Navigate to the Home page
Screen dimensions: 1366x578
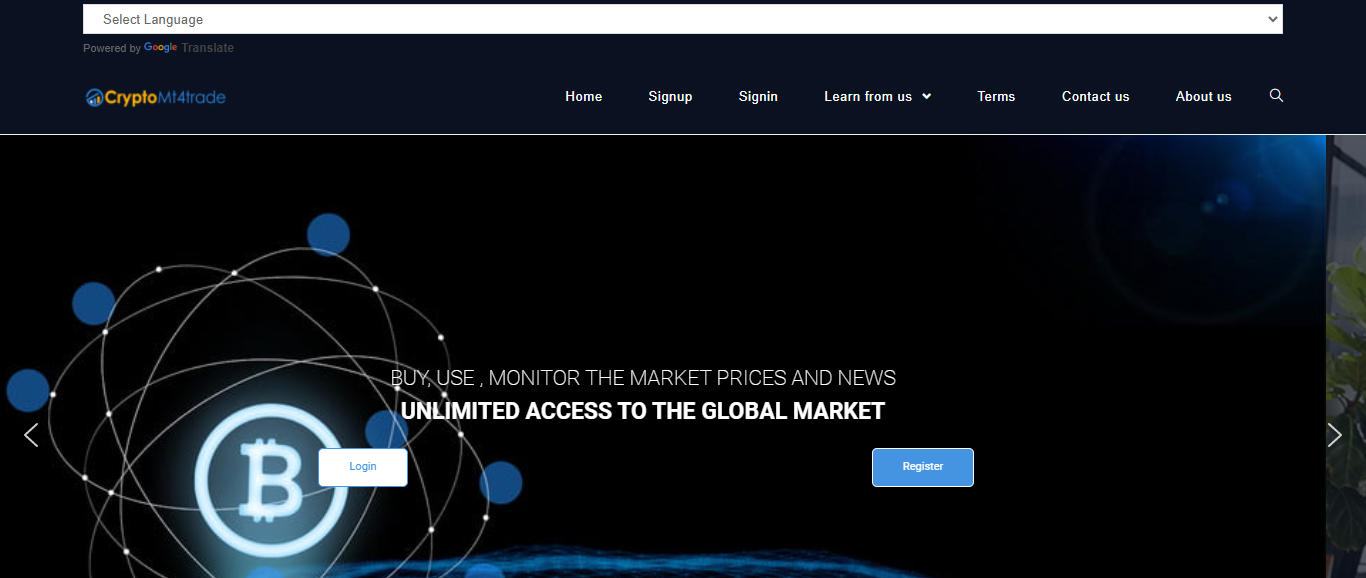click(x=583, y=97)
